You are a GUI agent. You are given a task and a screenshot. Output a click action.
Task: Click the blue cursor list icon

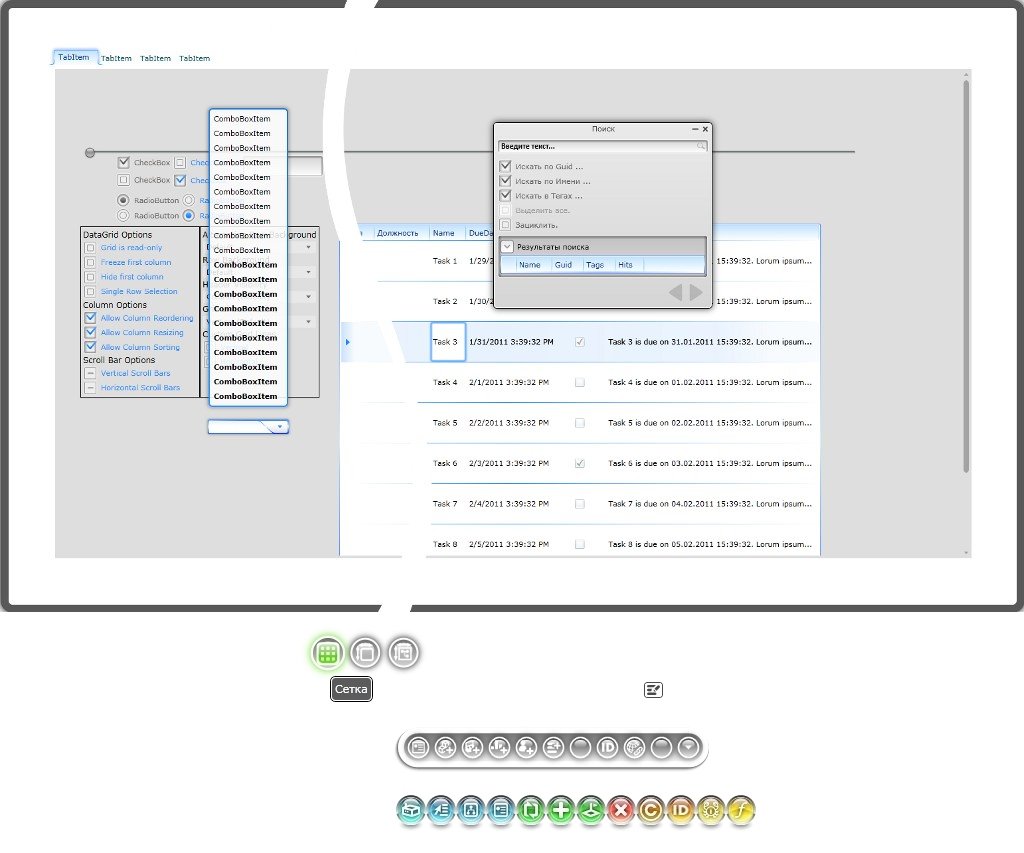point(441,811)
